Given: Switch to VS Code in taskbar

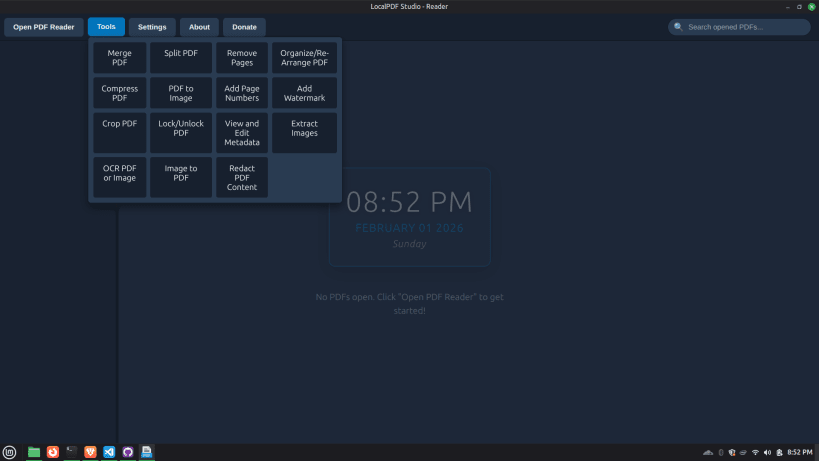Looking at the screenshot, I should 109,452.
